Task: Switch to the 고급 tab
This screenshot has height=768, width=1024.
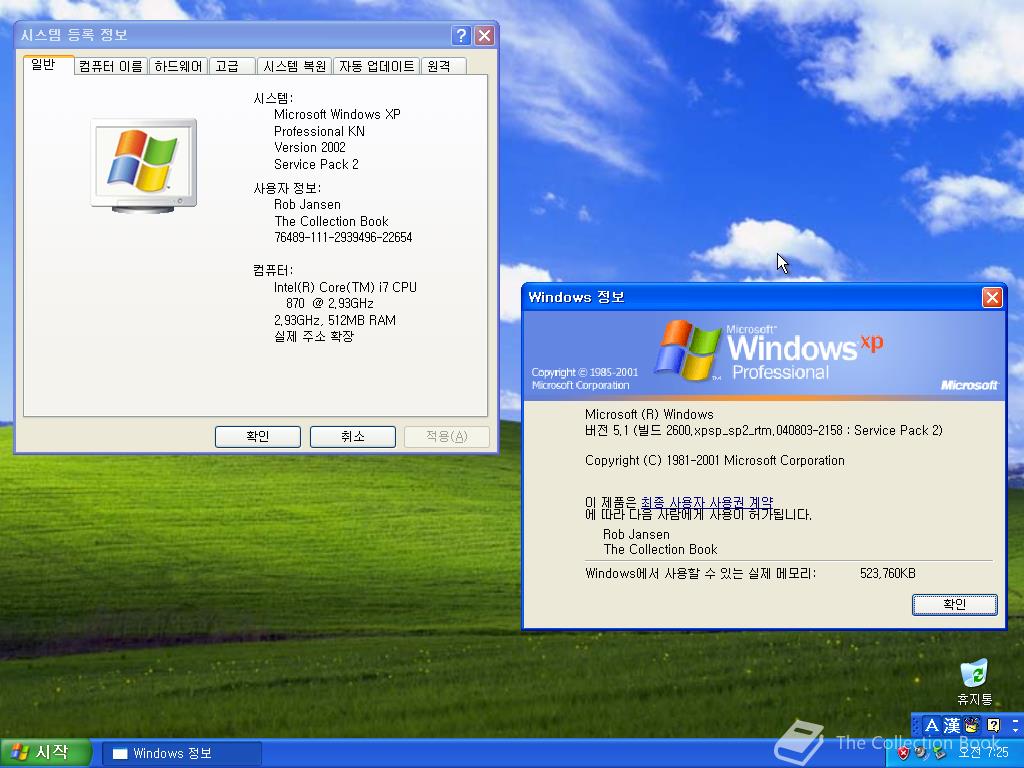Action: [x=232, y=66]
